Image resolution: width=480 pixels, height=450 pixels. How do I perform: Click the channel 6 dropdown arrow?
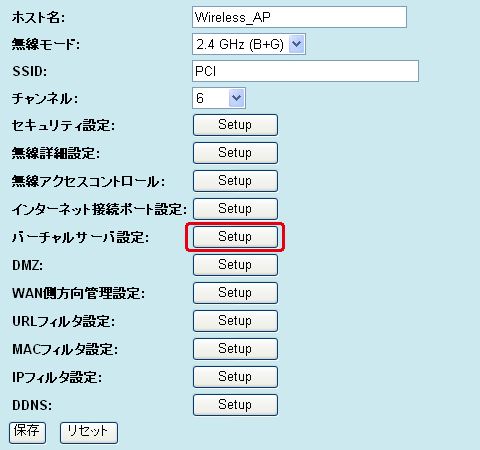[236, 98]
